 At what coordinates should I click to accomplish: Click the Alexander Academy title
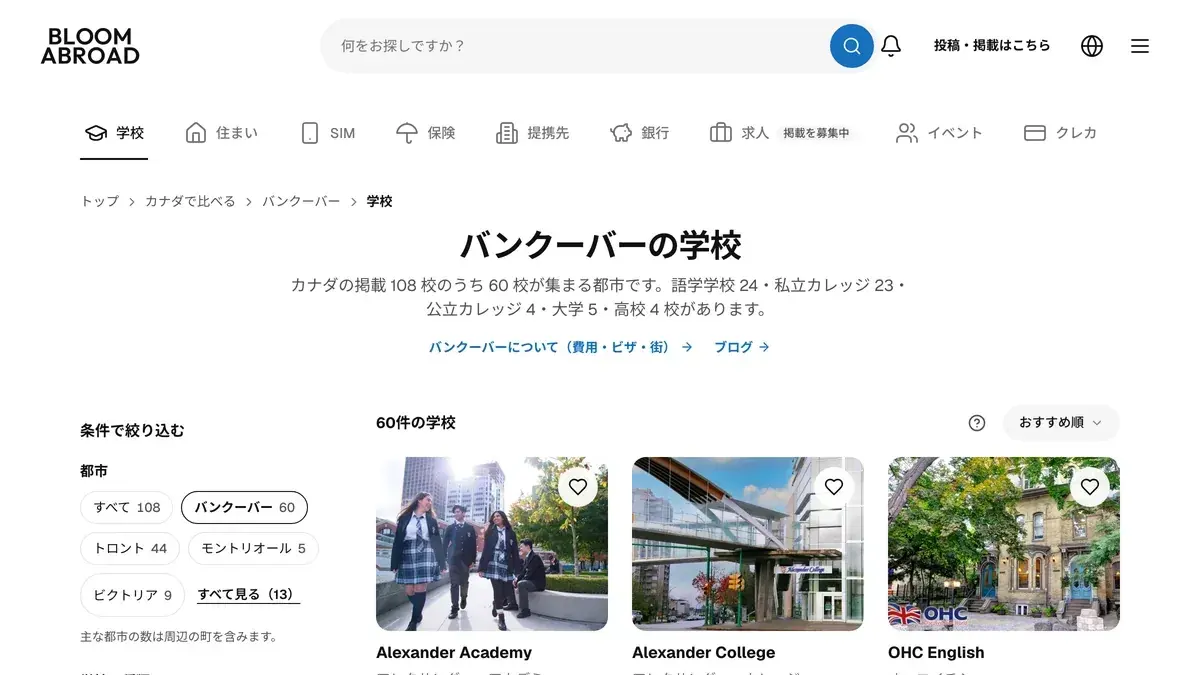[454, 652]
